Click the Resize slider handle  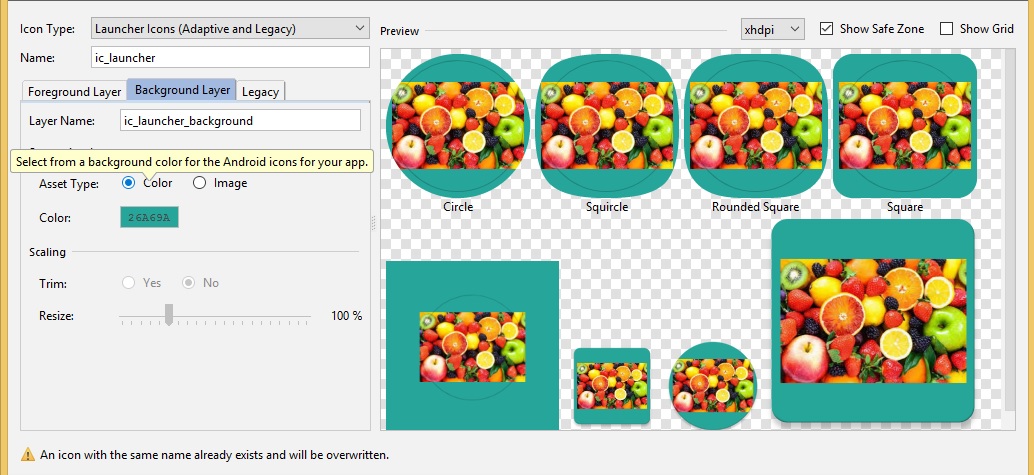point(169,314)
